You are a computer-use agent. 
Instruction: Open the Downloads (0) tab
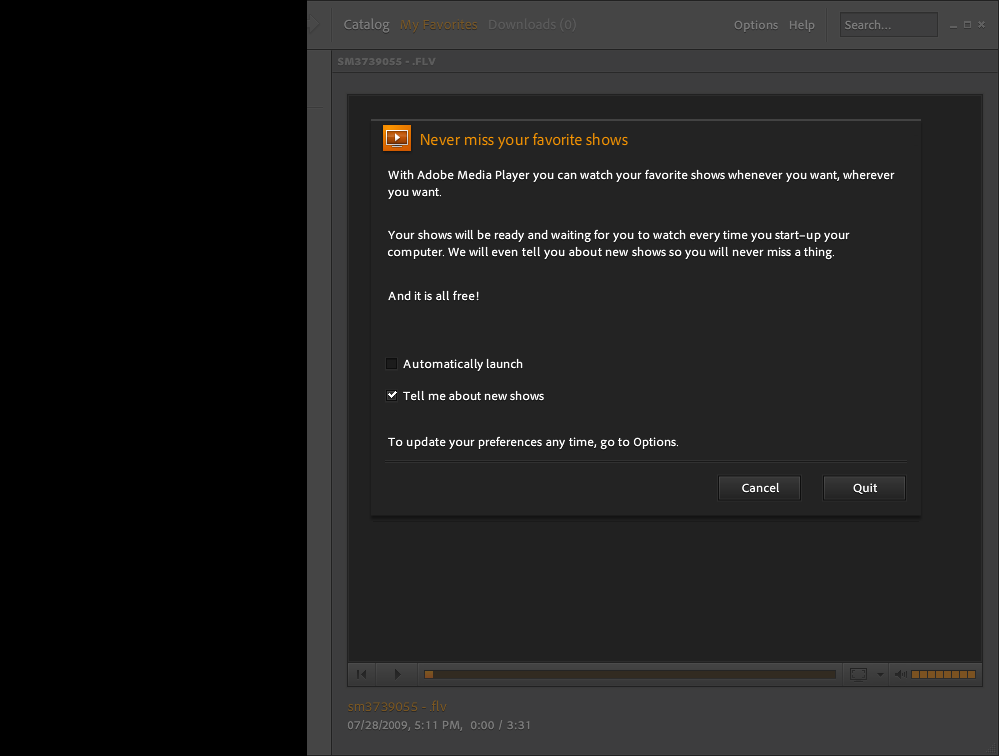click(x=532, y=24)
